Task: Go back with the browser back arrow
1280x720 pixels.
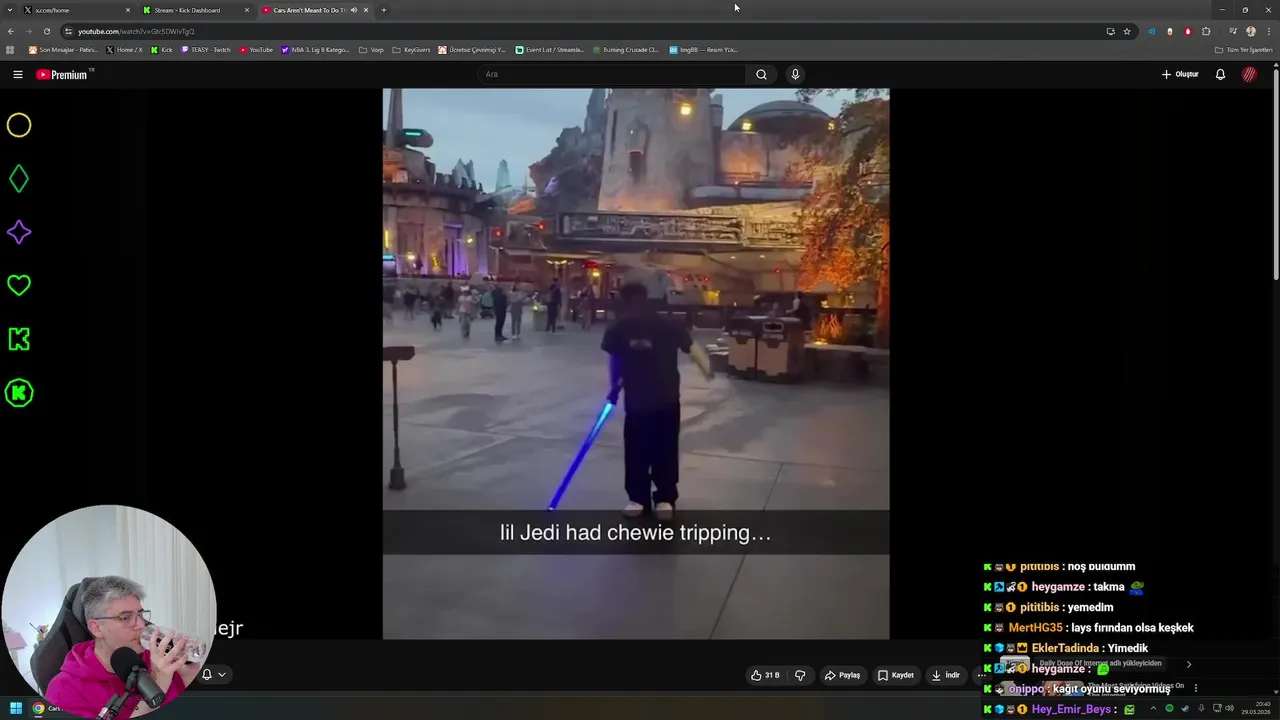Action: [x=11, y=31]
